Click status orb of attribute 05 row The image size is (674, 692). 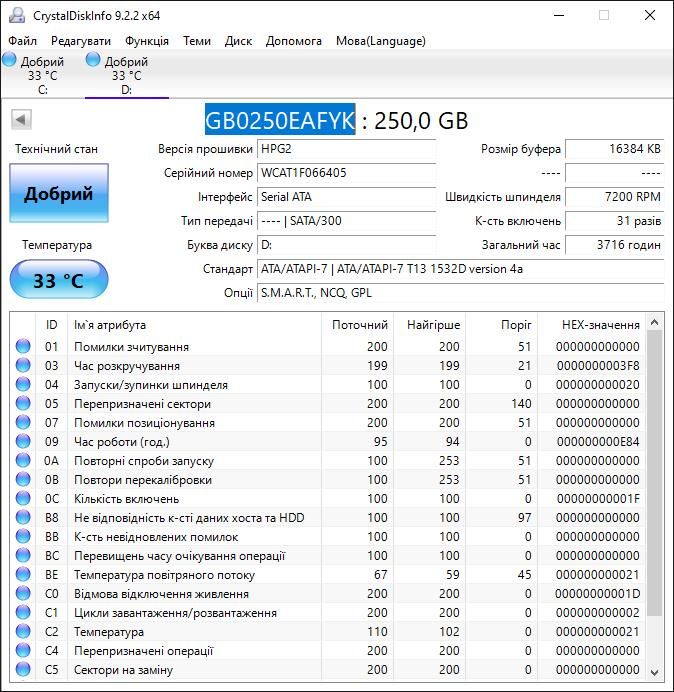click(23, 403)
